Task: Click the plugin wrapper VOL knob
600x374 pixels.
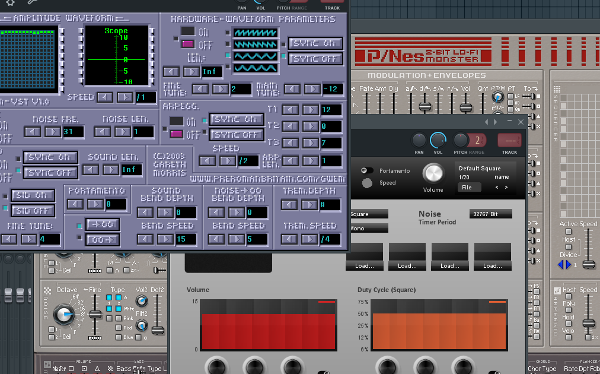Action: coord(438,140)
